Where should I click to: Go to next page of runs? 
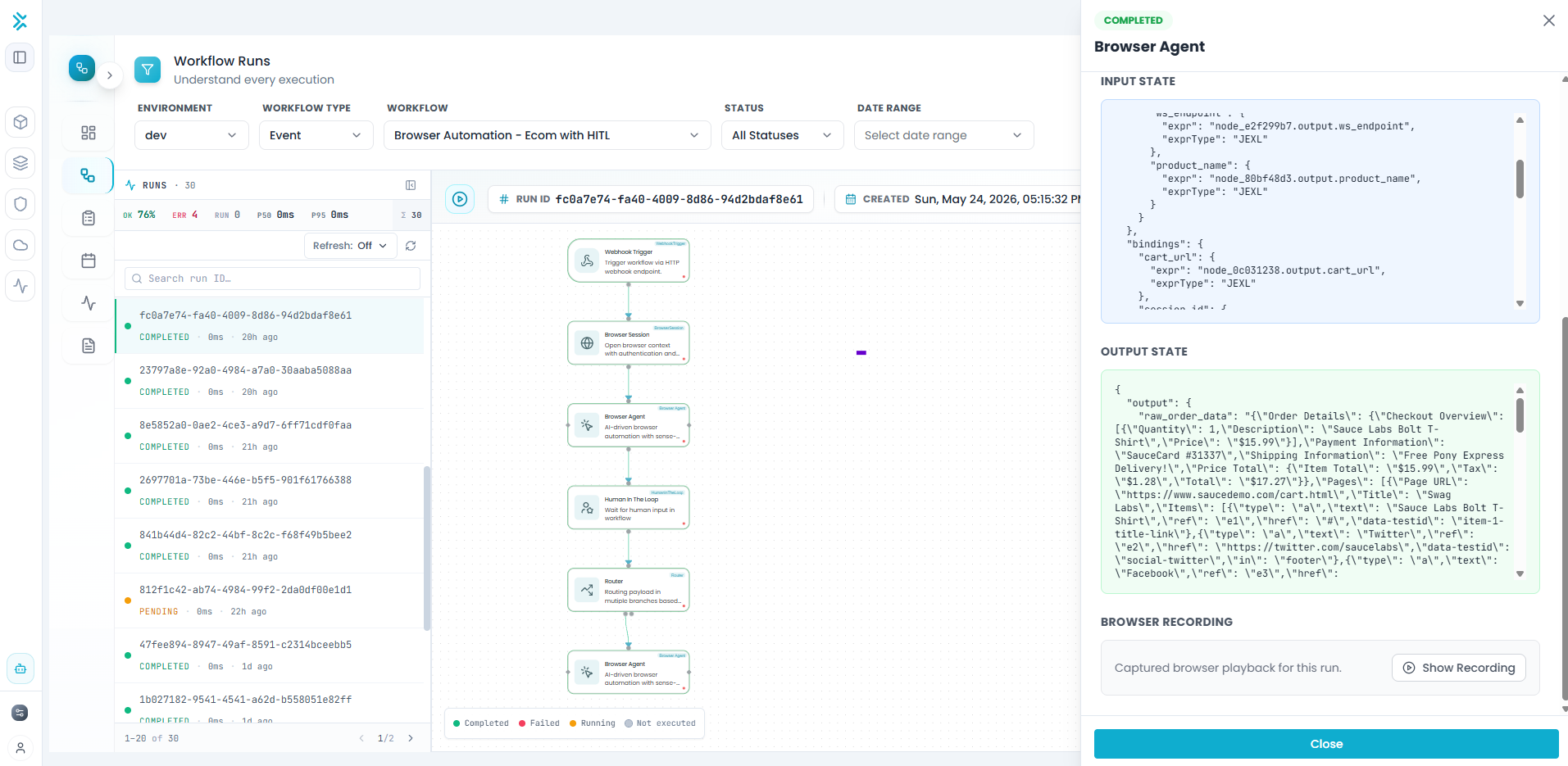(x=411, y=738)
